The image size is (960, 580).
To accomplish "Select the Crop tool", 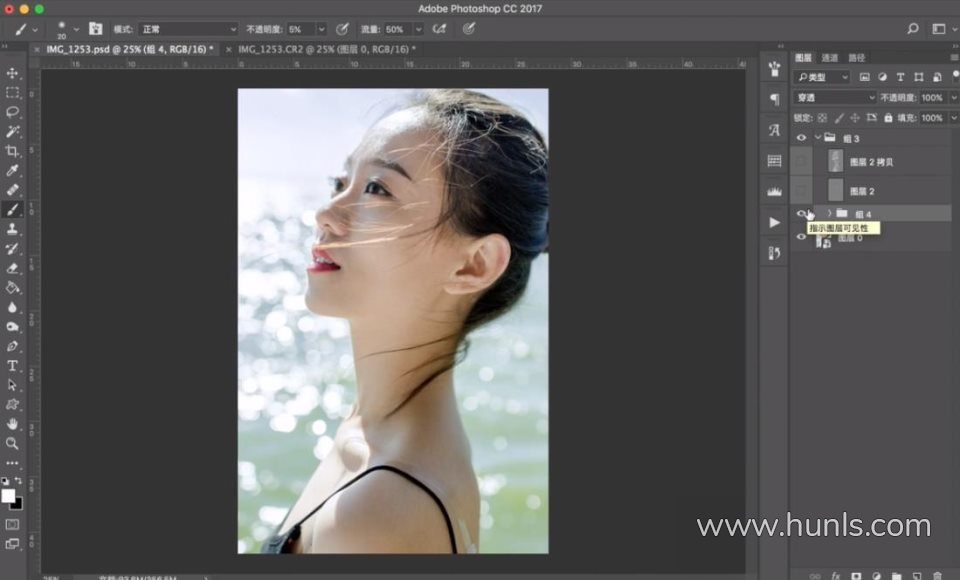I will (x=12, y=151).
